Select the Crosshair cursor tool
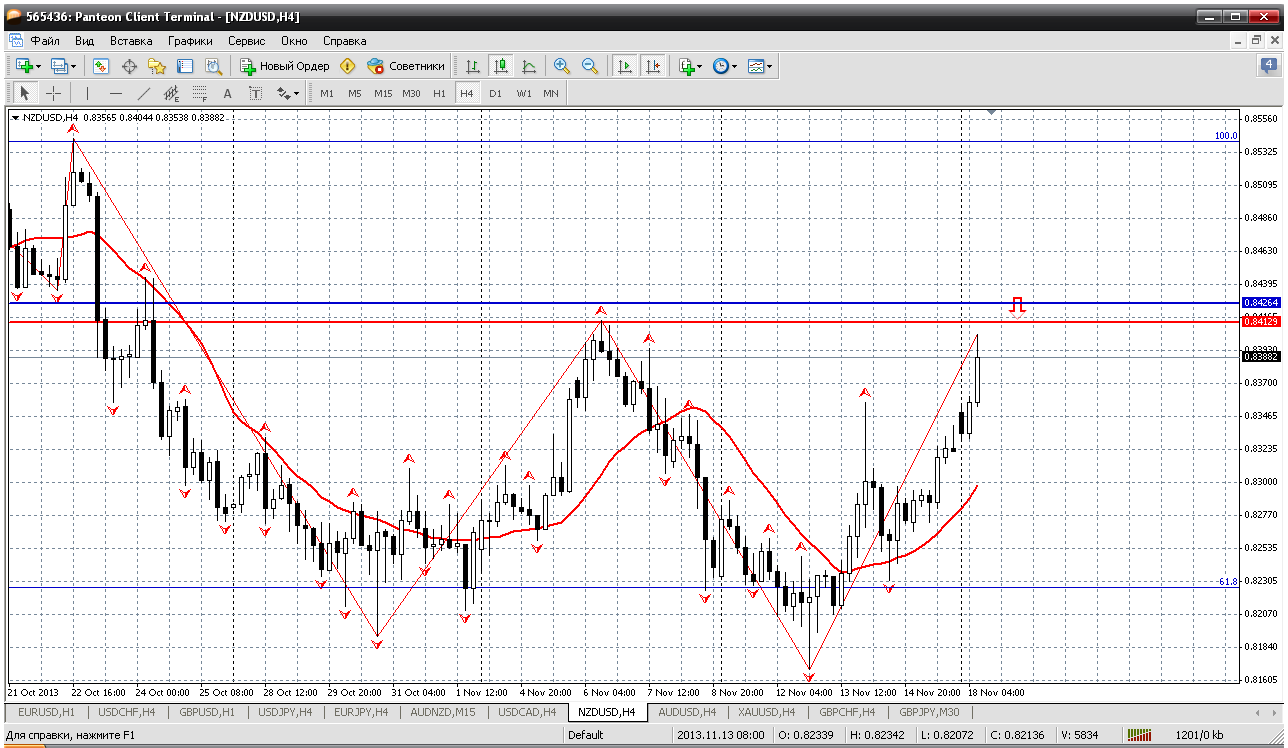1288x748 pixels. click(x=53, y=93)
